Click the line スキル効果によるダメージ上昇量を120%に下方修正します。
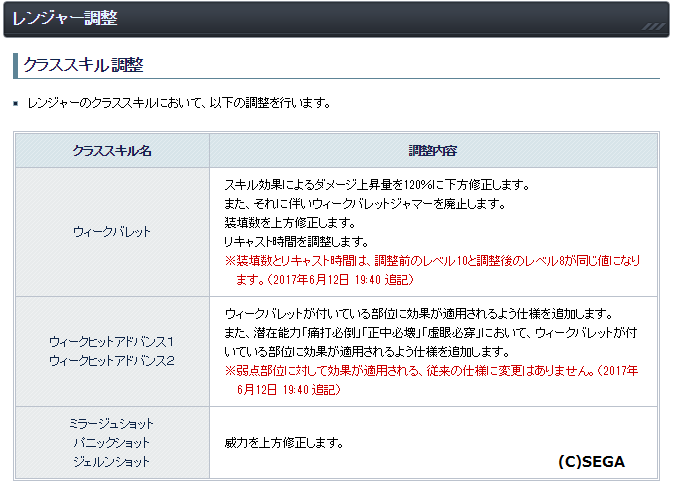 (x=377, y=185)
